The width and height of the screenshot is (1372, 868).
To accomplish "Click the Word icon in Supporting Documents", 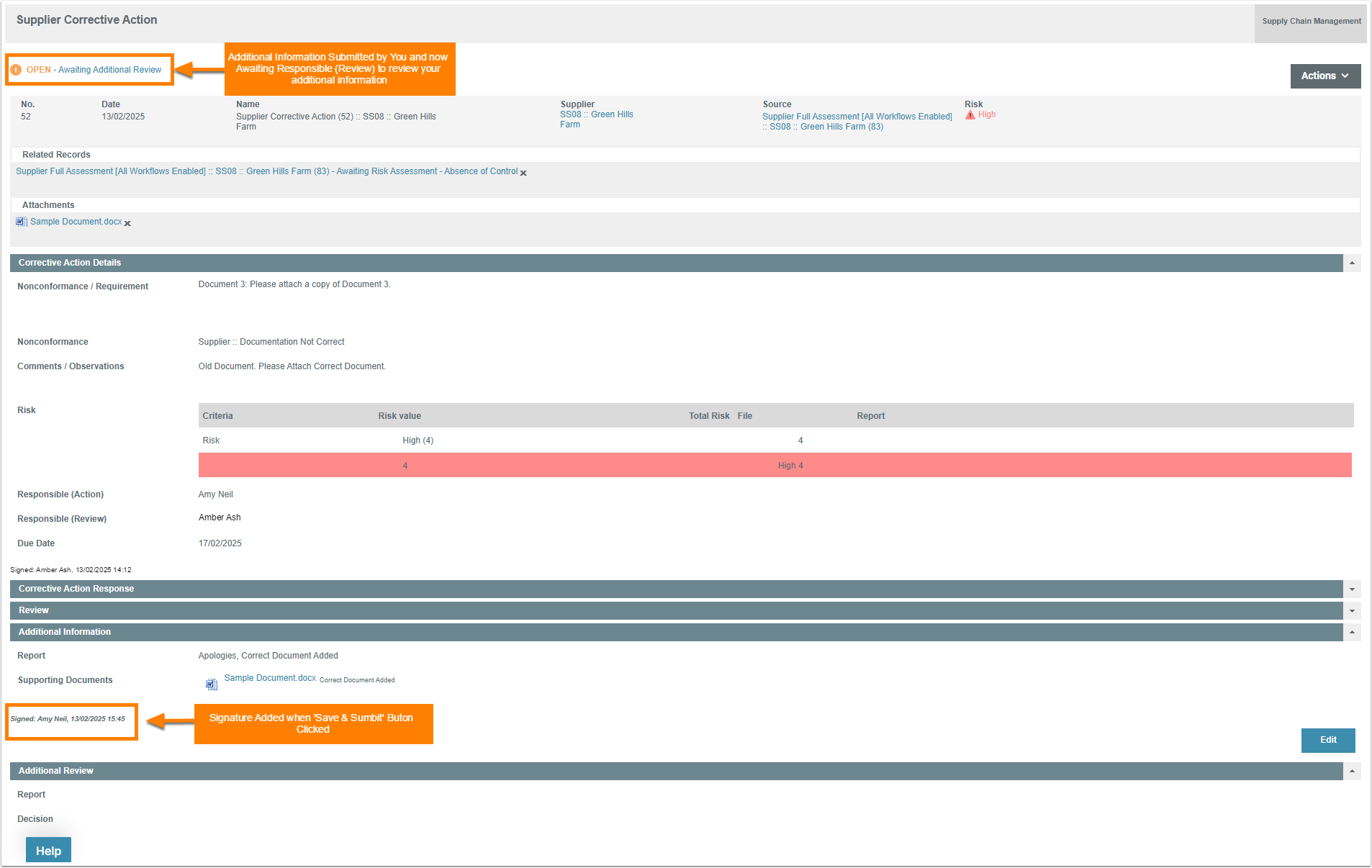I will pyautogui.click(x=211, y=684).
